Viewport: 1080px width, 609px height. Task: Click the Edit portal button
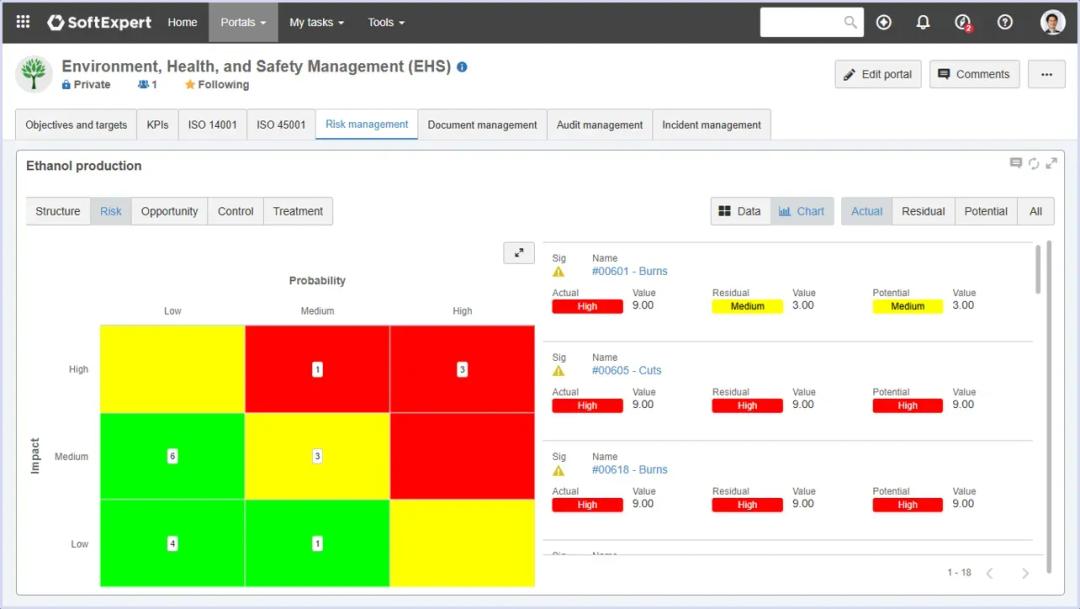coord(877,74)
